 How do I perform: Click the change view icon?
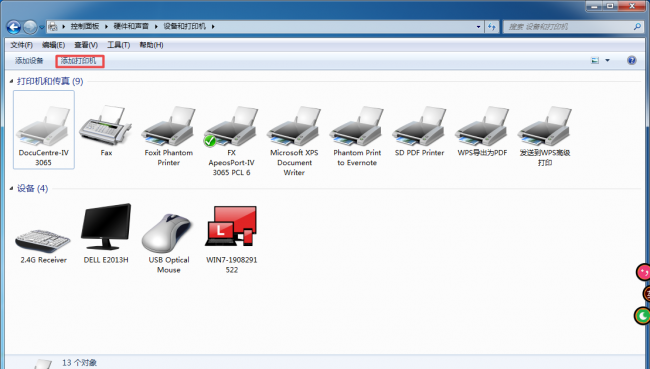tap(595, 61)
